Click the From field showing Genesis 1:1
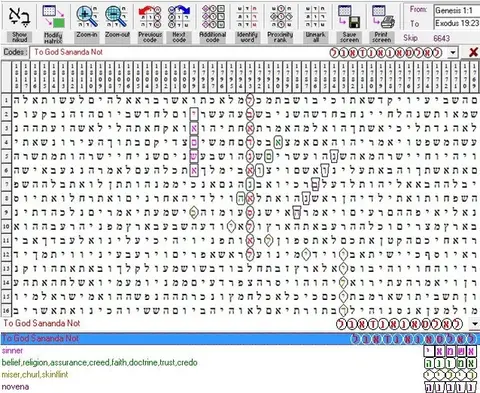This screenshot has width=480, height=393. [457, 10]
